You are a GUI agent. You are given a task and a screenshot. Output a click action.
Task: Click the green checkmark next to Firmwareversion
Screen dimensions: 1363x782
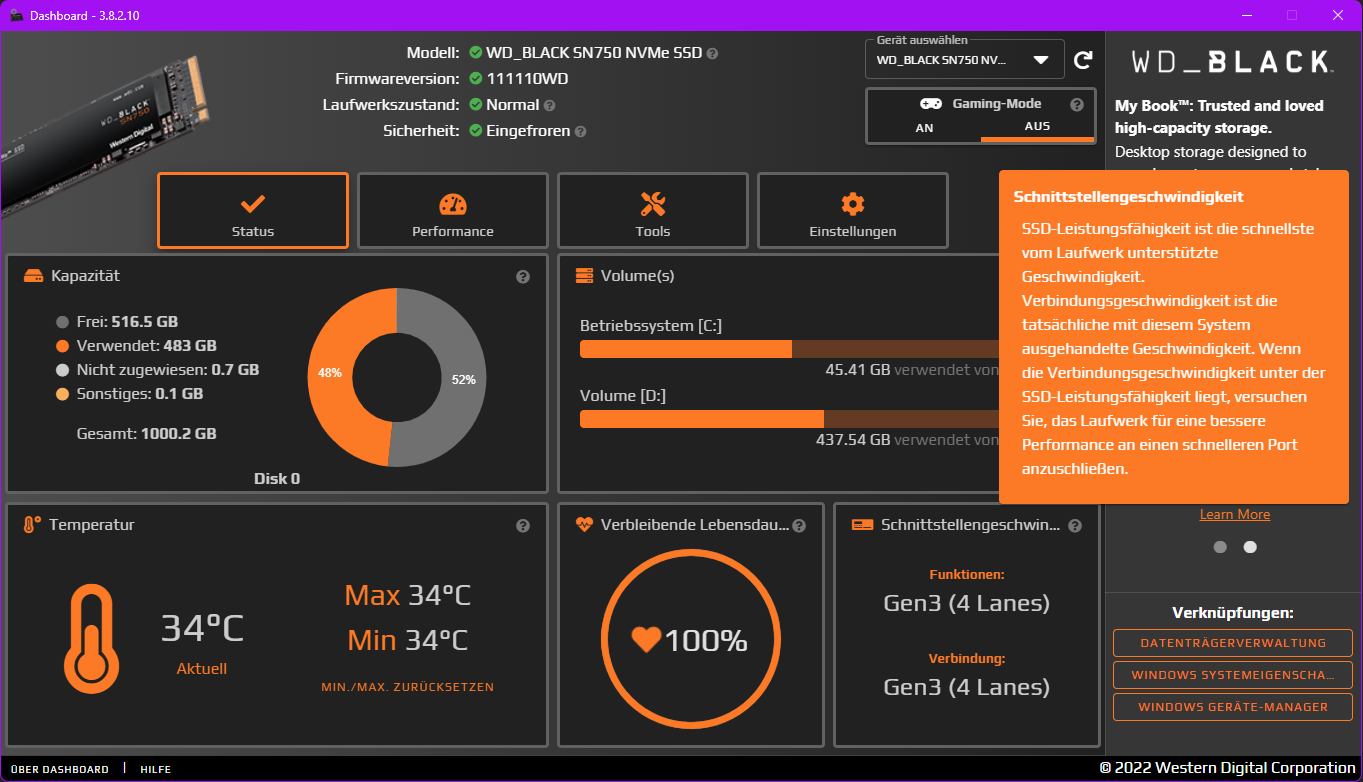click(476, 79)
